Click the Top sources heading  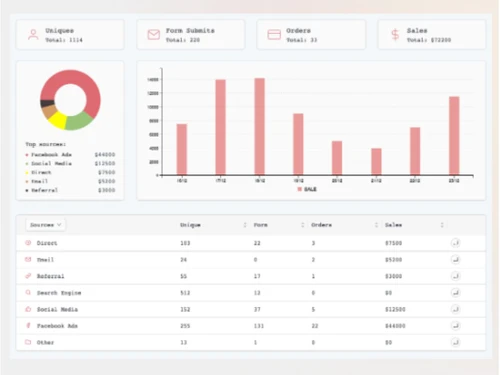(45, 144)
